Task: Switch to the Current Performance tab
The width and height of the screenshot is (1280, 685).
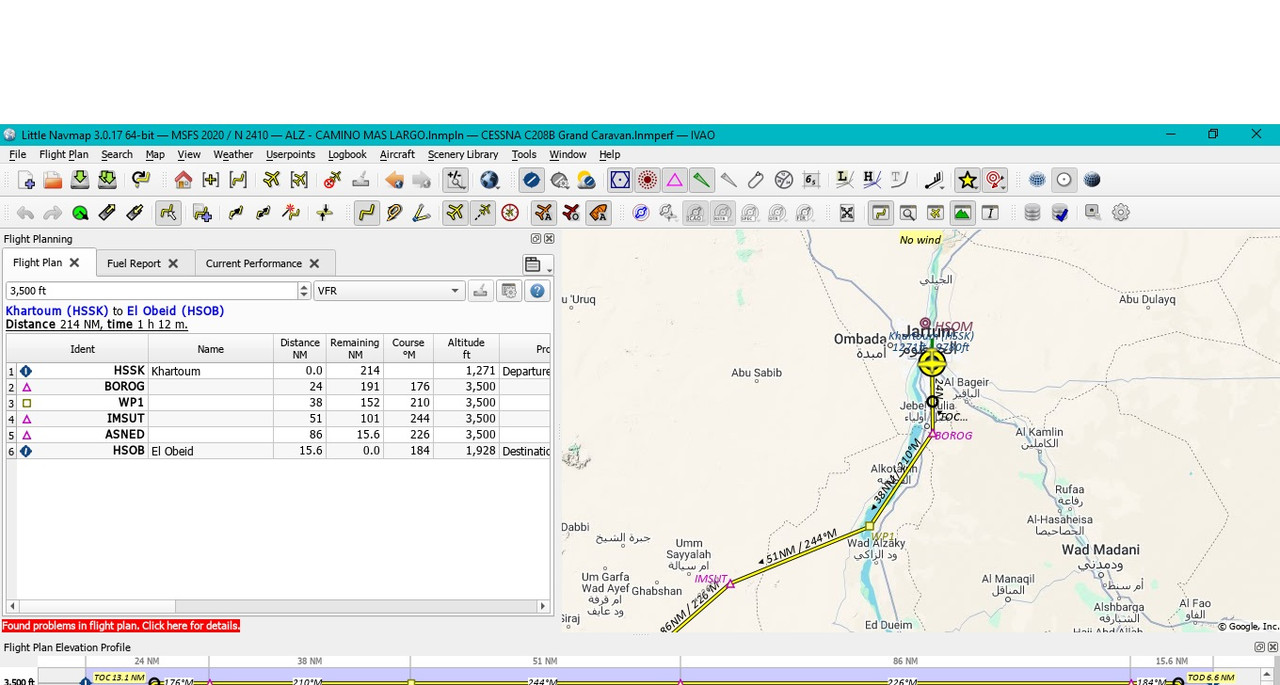Action: [x=253, y=264]
